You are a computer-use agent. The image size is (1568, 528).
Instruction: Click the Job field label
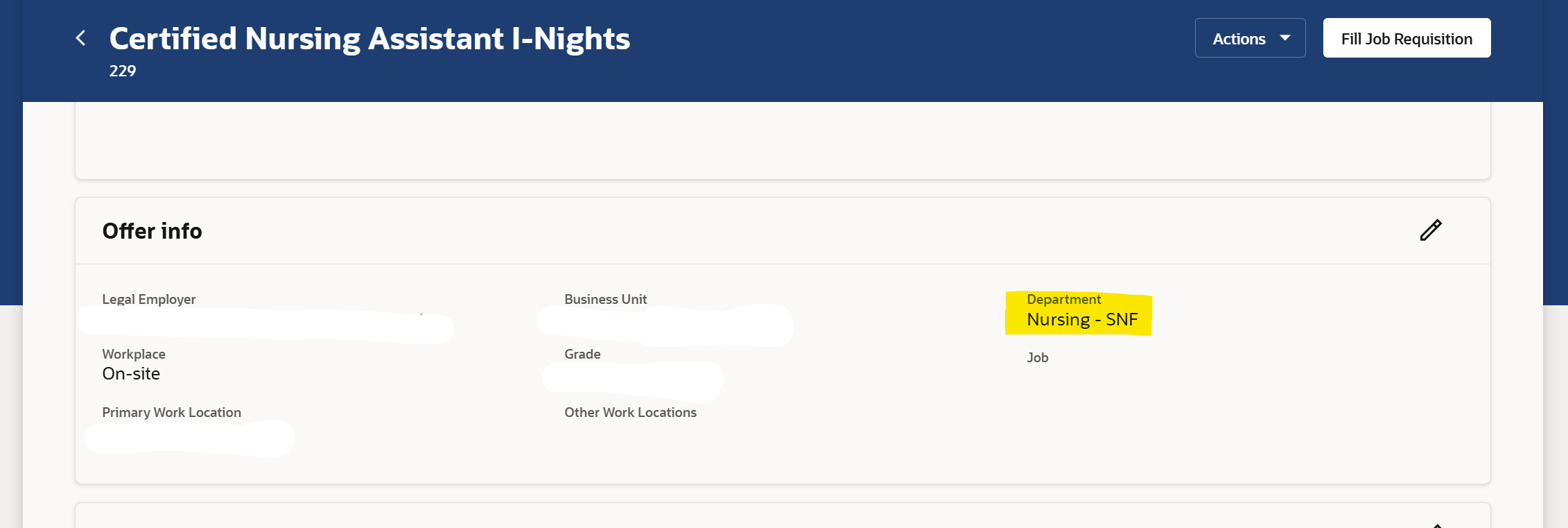point(1037,357)
